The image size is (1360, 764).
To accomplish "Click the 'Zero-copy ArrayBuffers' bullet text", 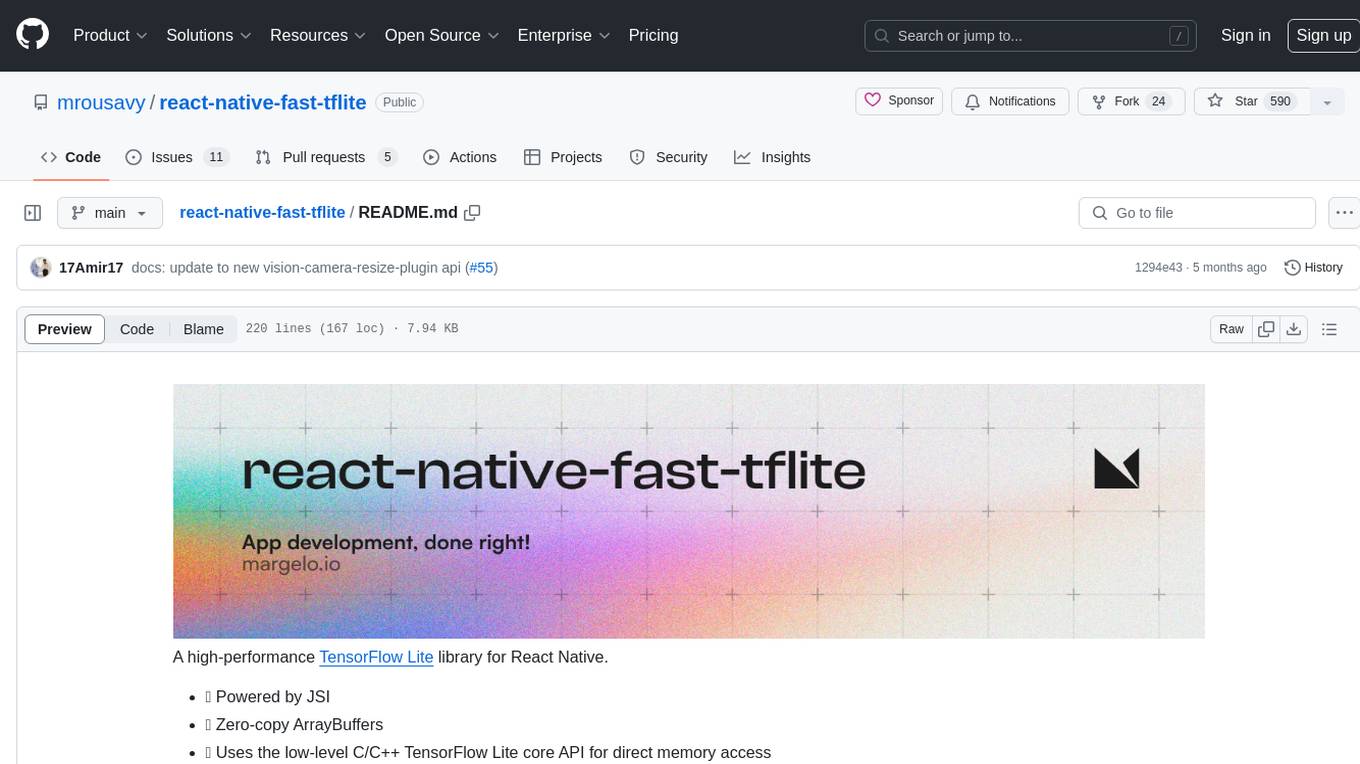I will tap(300, 725).
